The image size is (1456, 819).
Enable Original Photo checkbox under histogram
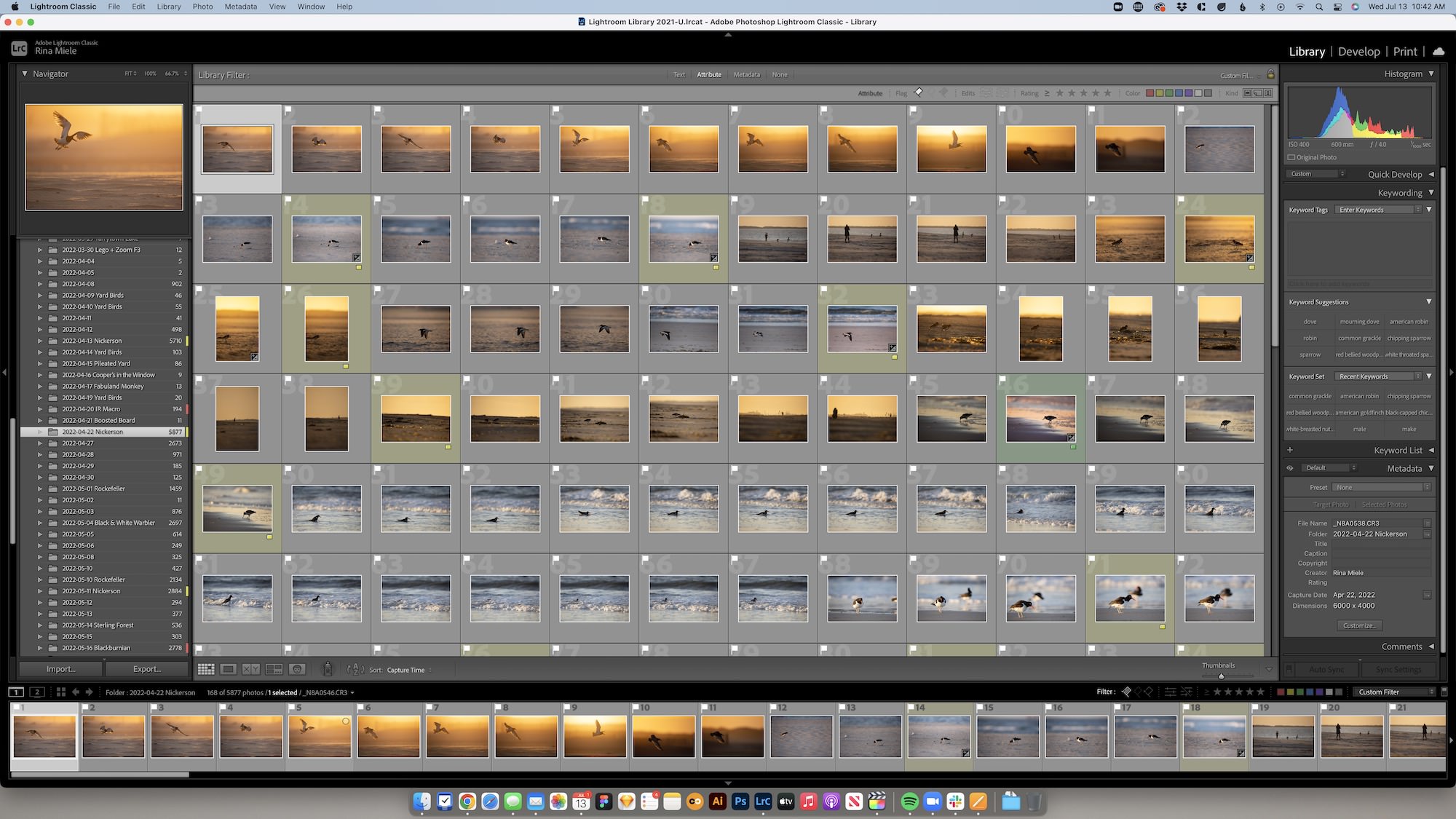pos(1291,157)
